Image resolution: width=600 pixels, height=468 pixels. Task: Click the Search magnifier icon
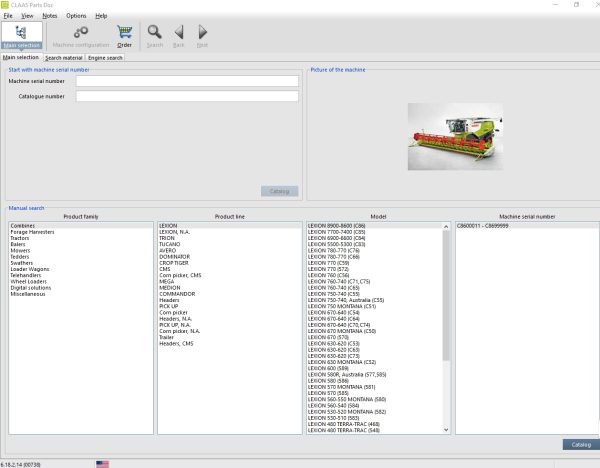[155, 32]
